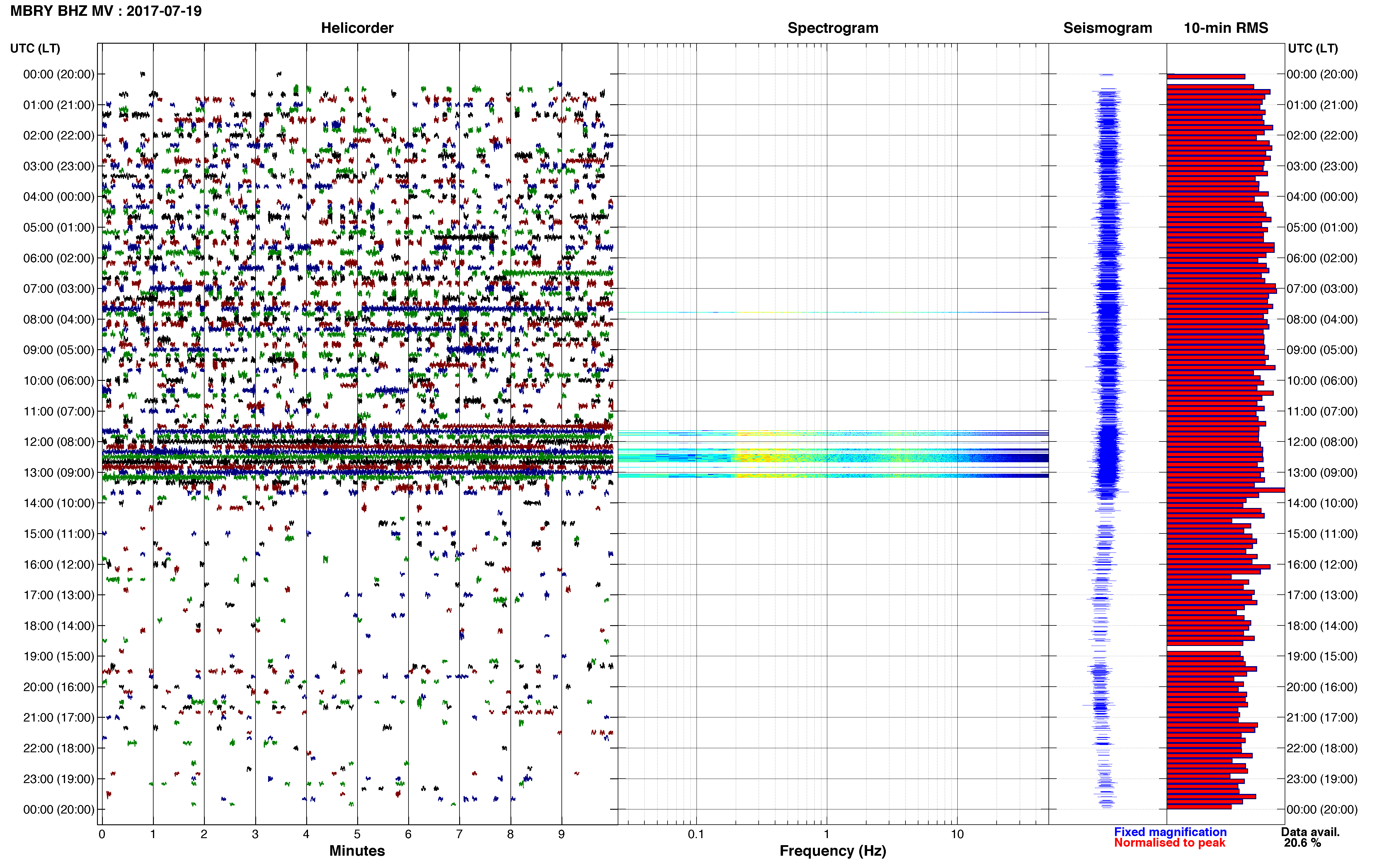The height and width of the screenshot is (868, 1389).
Task: Click the left 'UTC (LT)' axis label
Action: [35, 48]
